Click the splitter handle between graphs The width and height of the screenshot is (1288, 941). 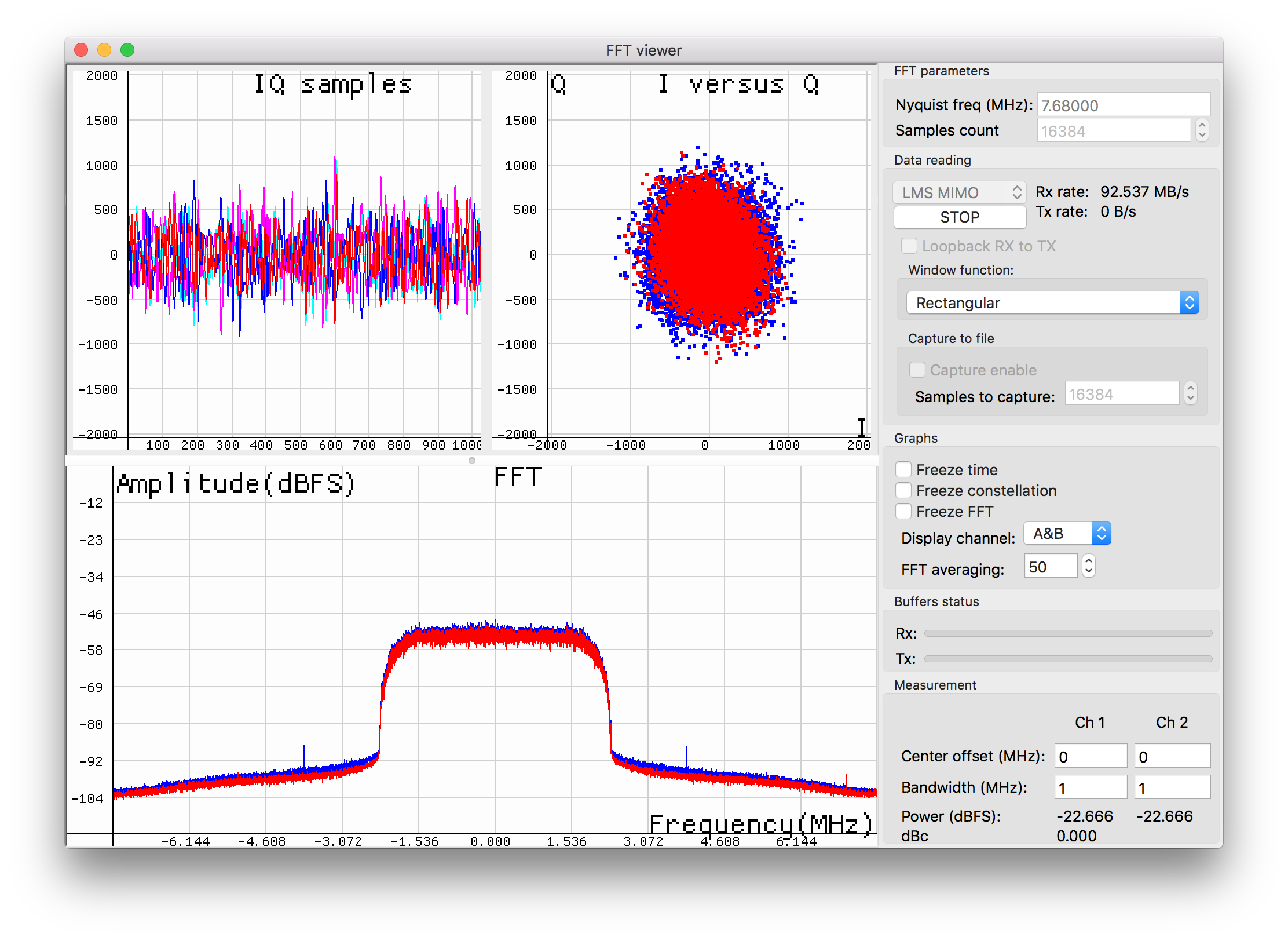(472, 461)
